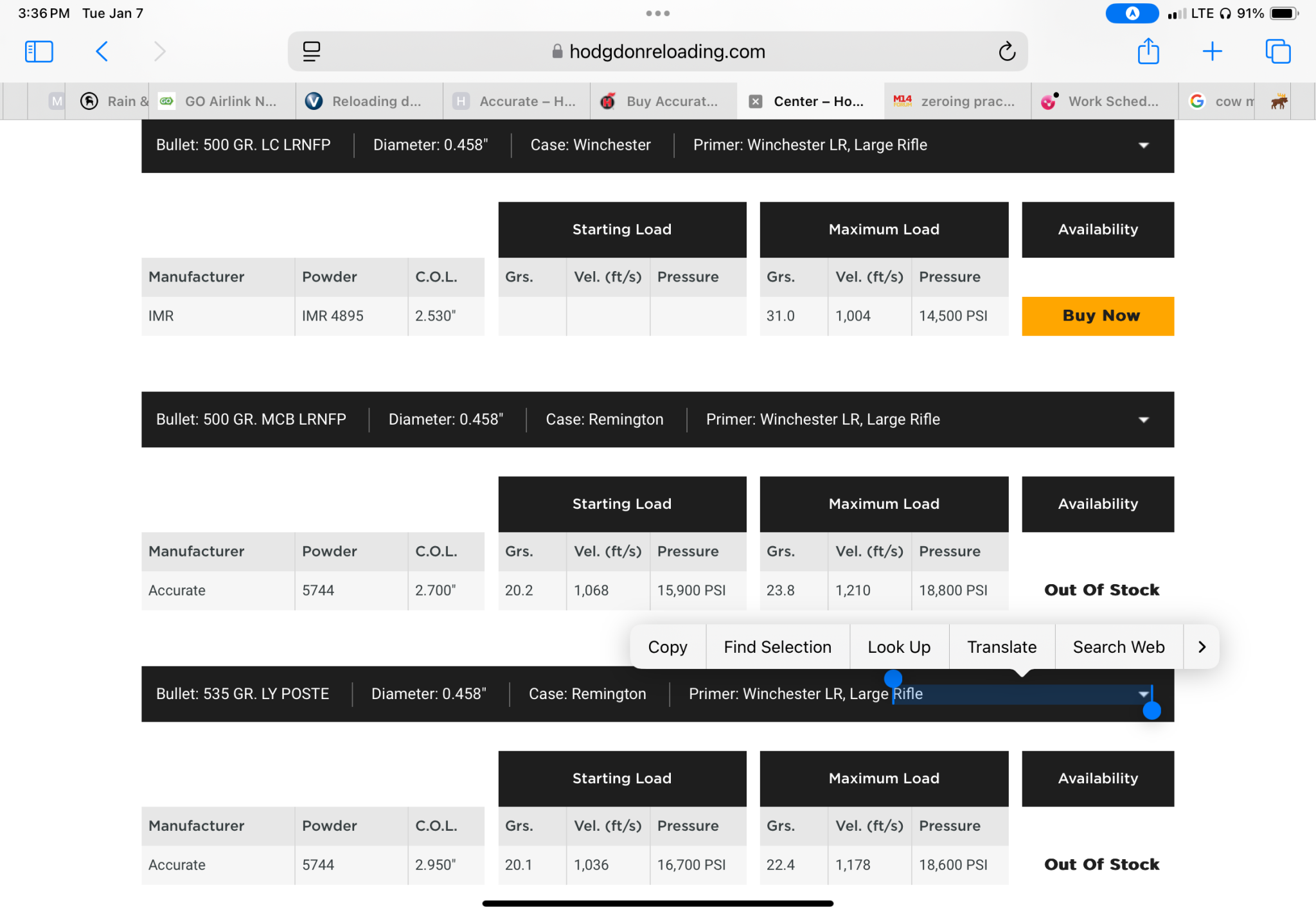
Task: Click the hodgdonreloading.com address bar
Action: pos(658,51)
